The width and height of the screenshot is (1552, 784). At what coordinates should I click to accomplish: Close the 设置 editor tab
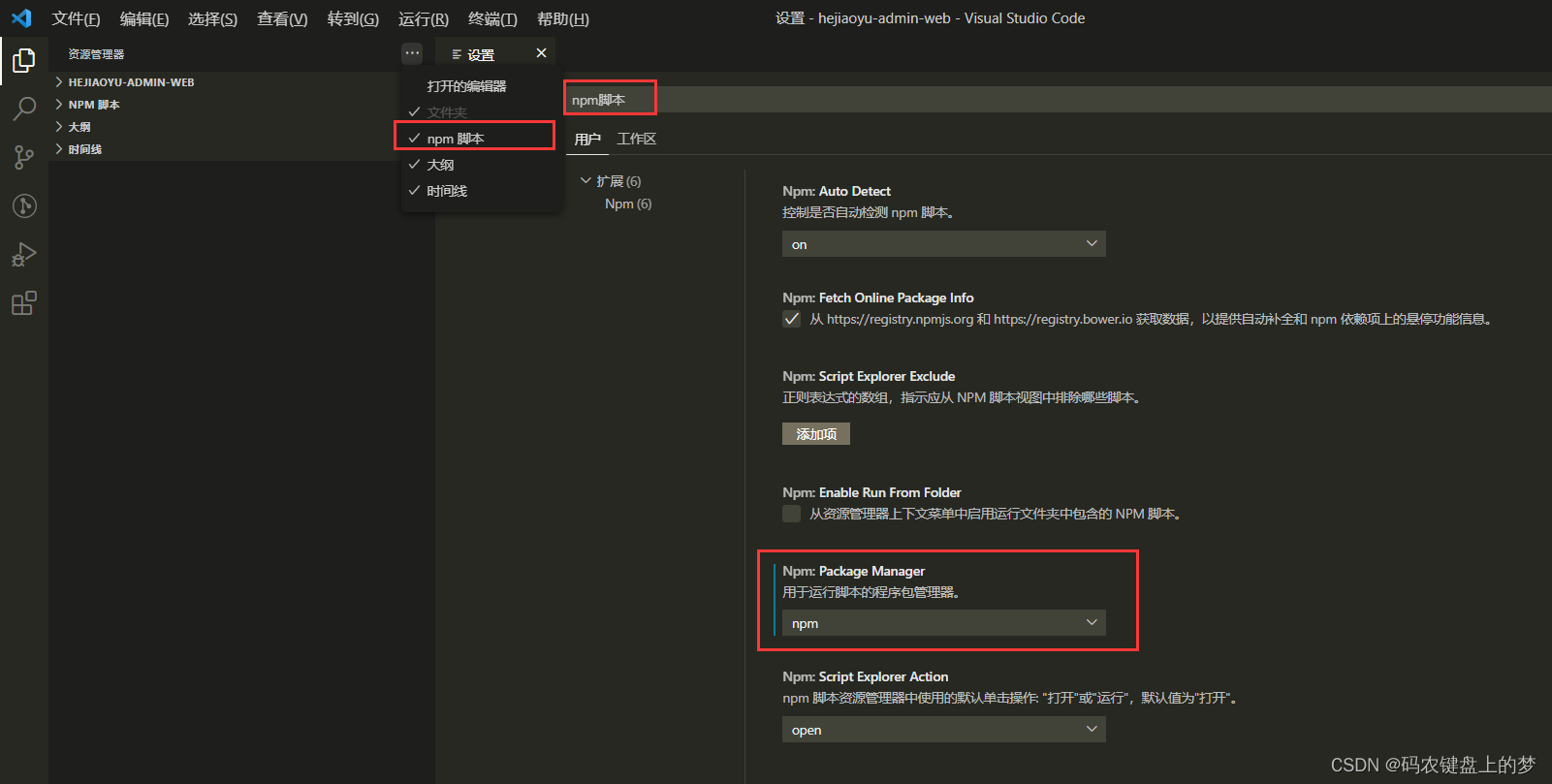[x=541, y=53]
